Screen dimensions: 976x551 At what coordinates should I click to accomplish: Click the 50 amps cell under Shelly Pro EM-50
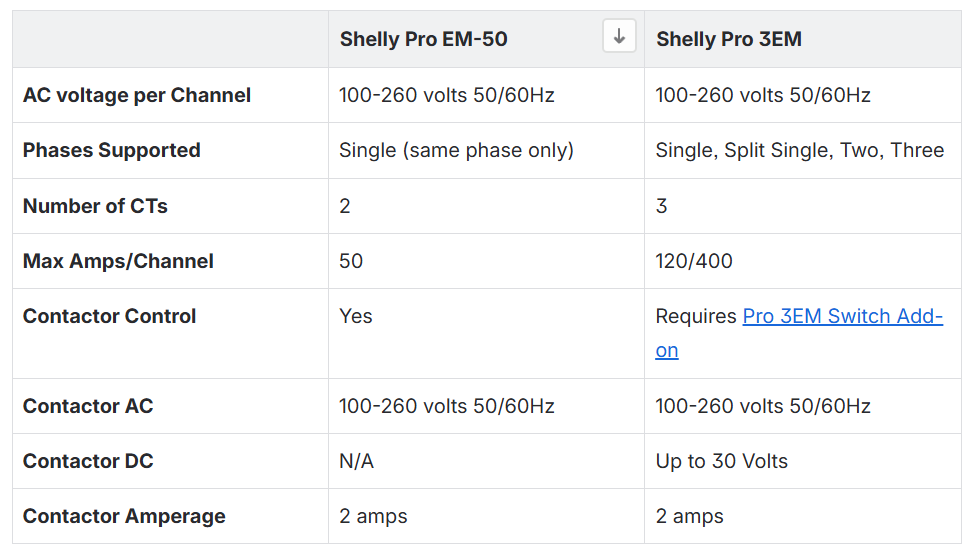coord(351,262)
